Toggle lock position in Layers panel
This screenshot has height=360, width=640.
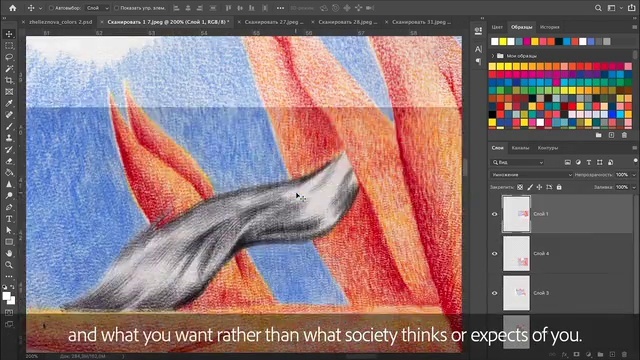click(539, 187)
